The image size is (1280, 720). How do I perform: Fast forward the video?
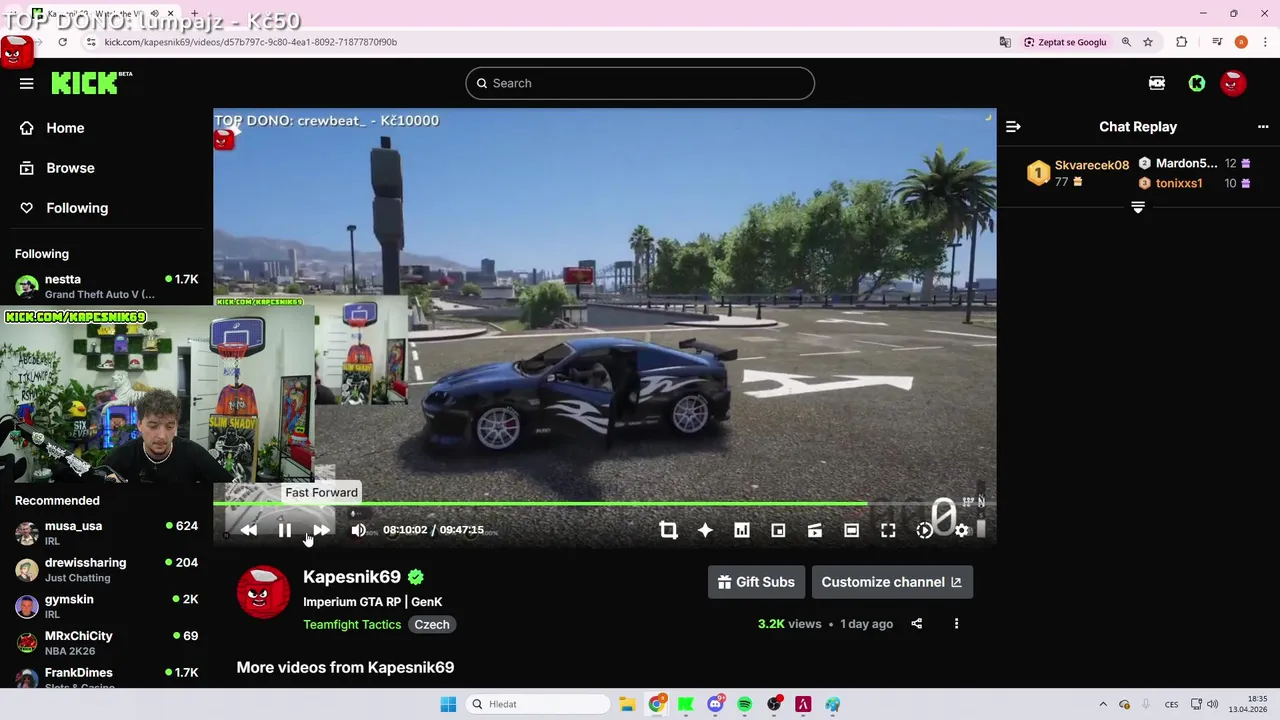[x=321, y=530]
